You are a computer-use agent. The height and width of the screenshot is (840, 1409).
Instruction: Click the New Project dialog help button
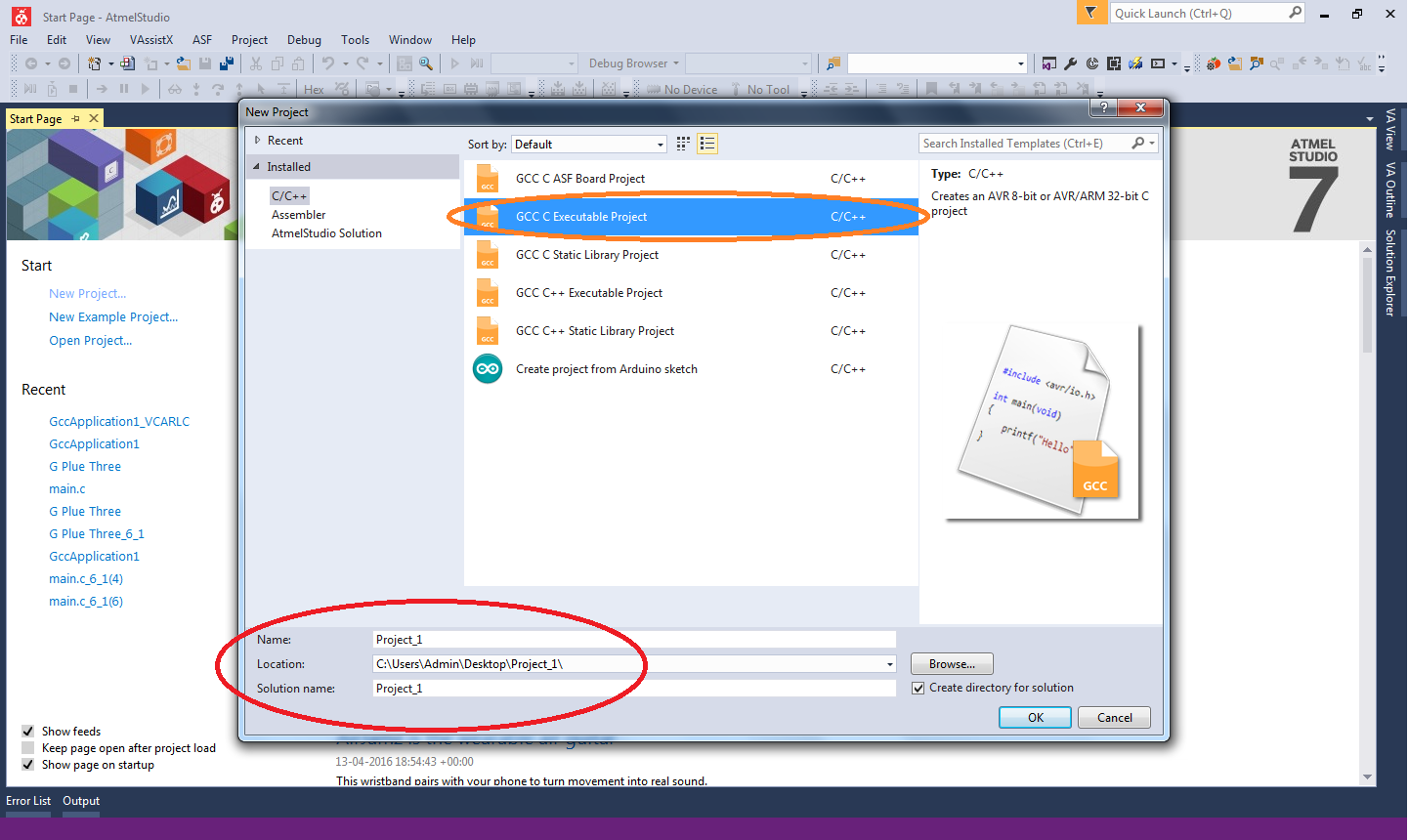click(x=1103, y=107)
